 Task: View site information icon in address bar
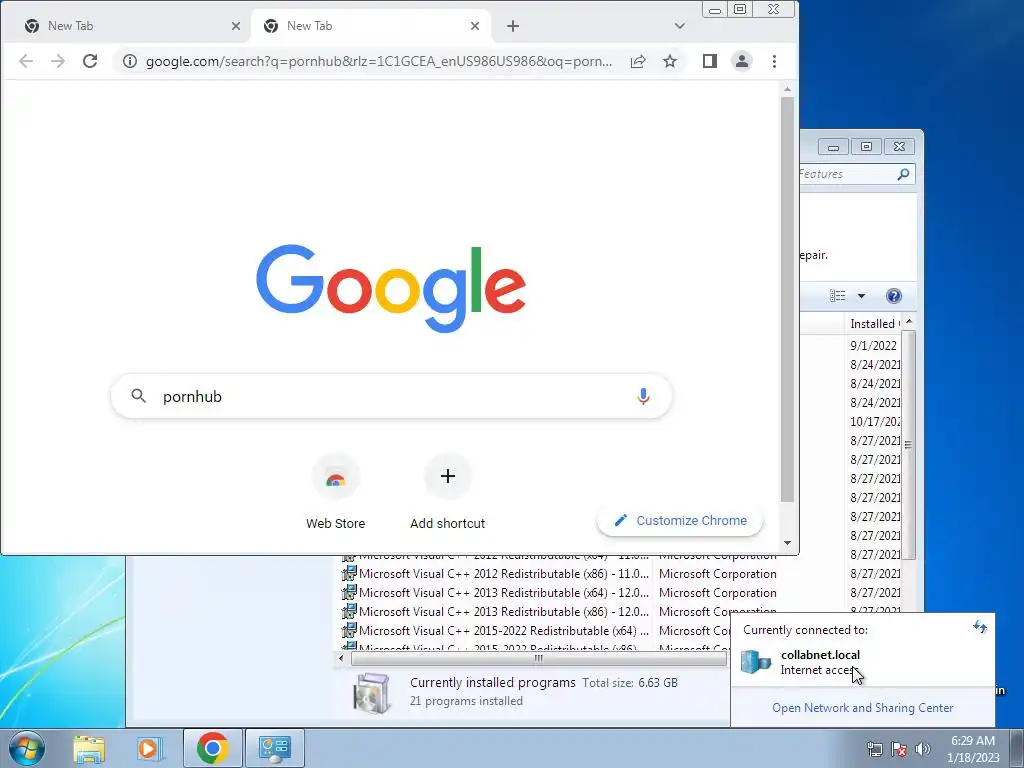[x=130, y=61]
